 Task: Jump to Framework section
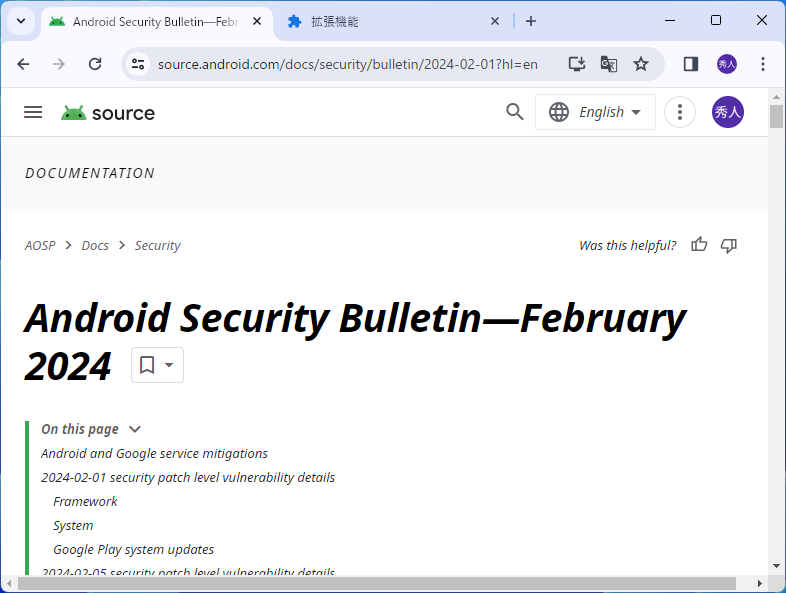[85, 502]
